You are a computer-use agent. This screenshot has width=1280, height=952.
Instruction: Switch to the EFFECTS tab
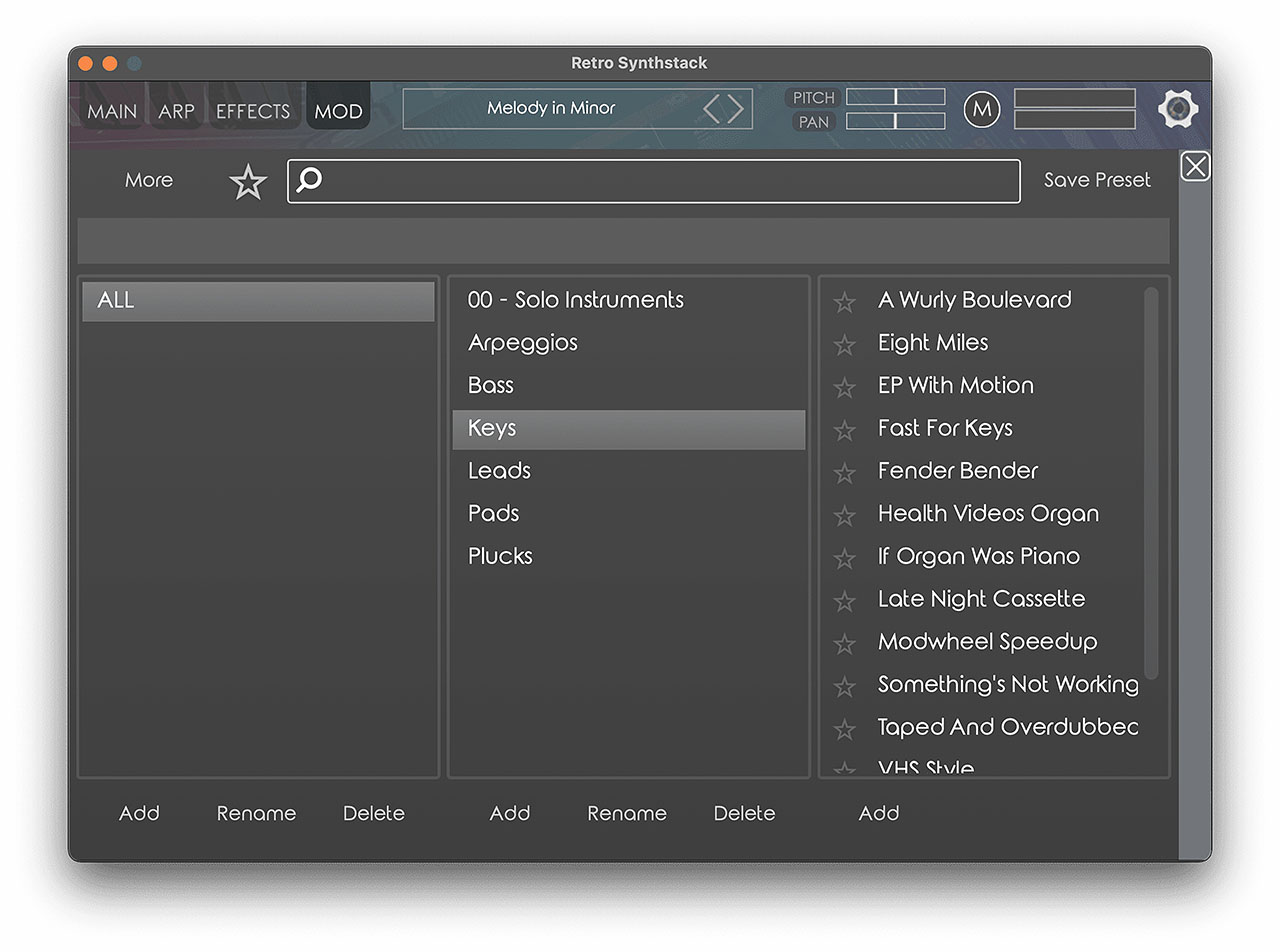pyautogui.click(x=253, y=111)
